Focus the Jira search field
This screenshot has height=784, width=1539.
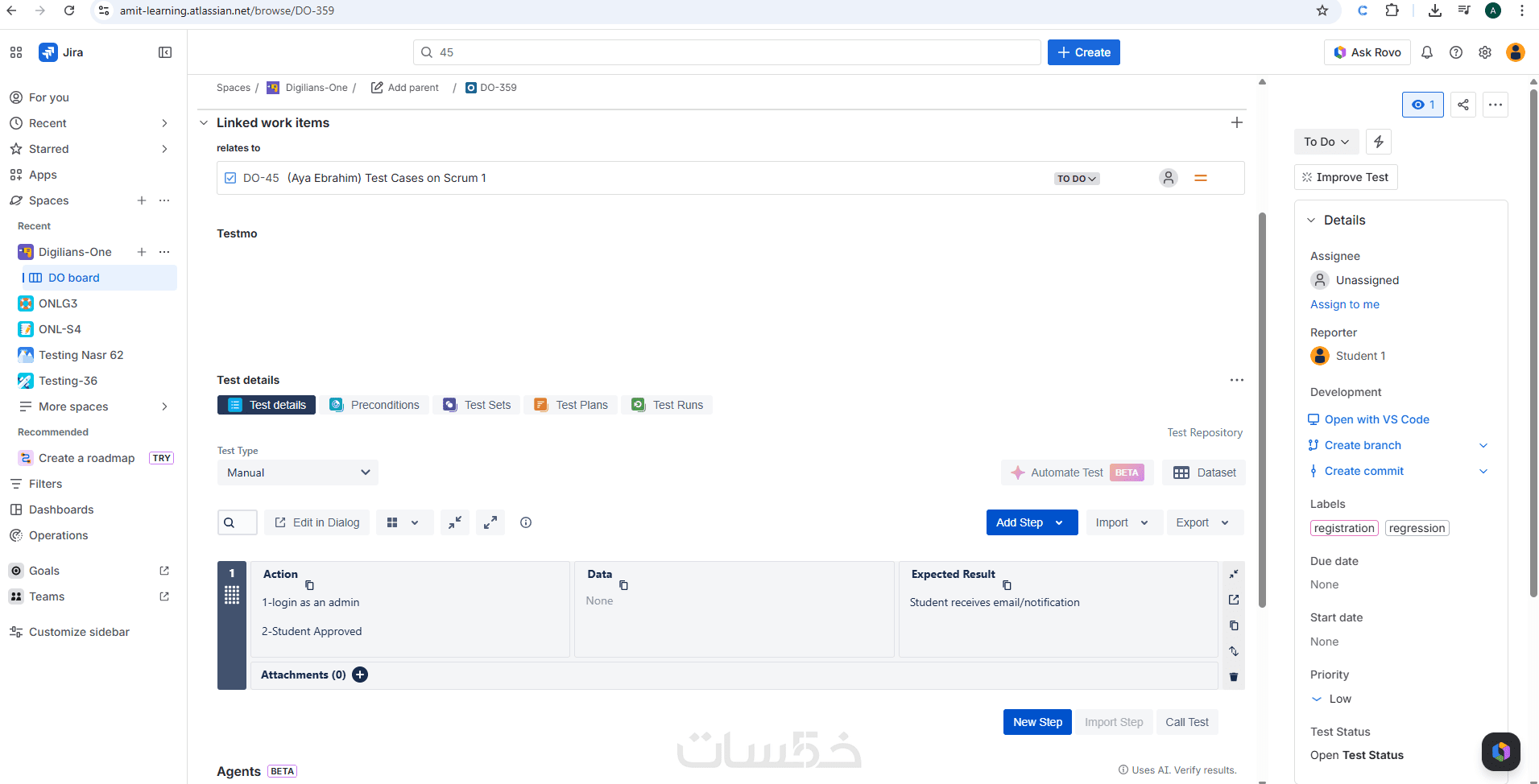[x=727, y=52]
